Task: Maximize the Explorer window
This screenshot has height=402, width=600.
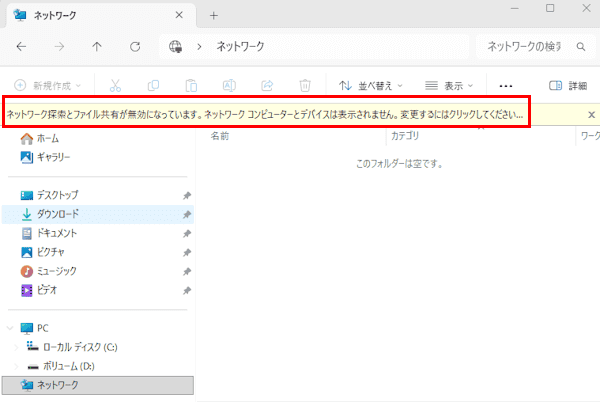Action: coord(550,8)
